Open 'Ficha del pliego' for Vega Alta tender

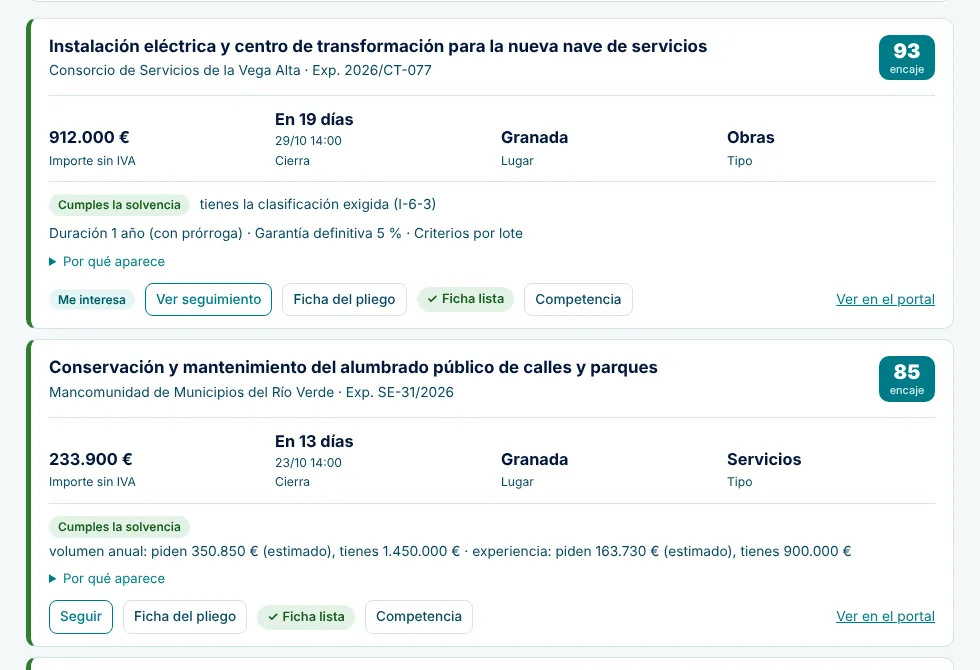pyautogui.click(x=344, y=299)
